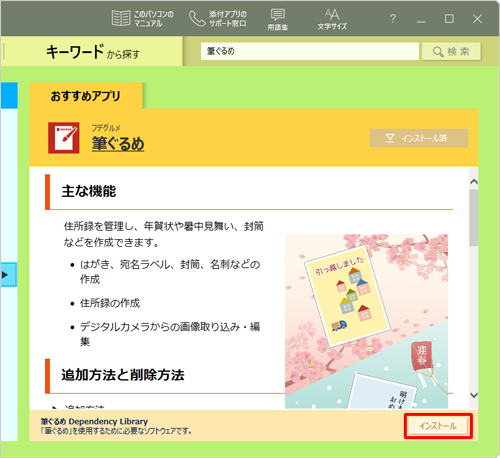Click the blue tab on left sidebar
Viewport: 500px width, 458px height.
(x=9, y=96)
